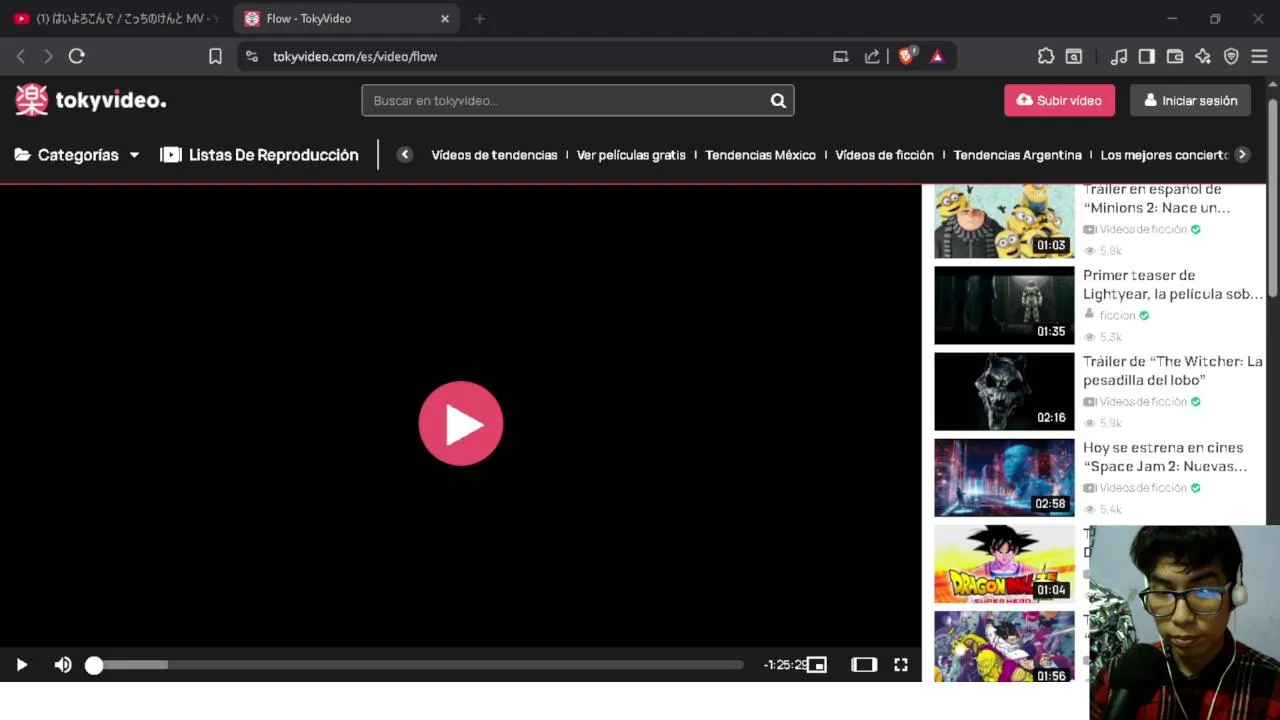Viewport: 1280px width, 720px height.
Task: Open the Minions 2 trailer thumbnail
Action: click(1004, 221)
